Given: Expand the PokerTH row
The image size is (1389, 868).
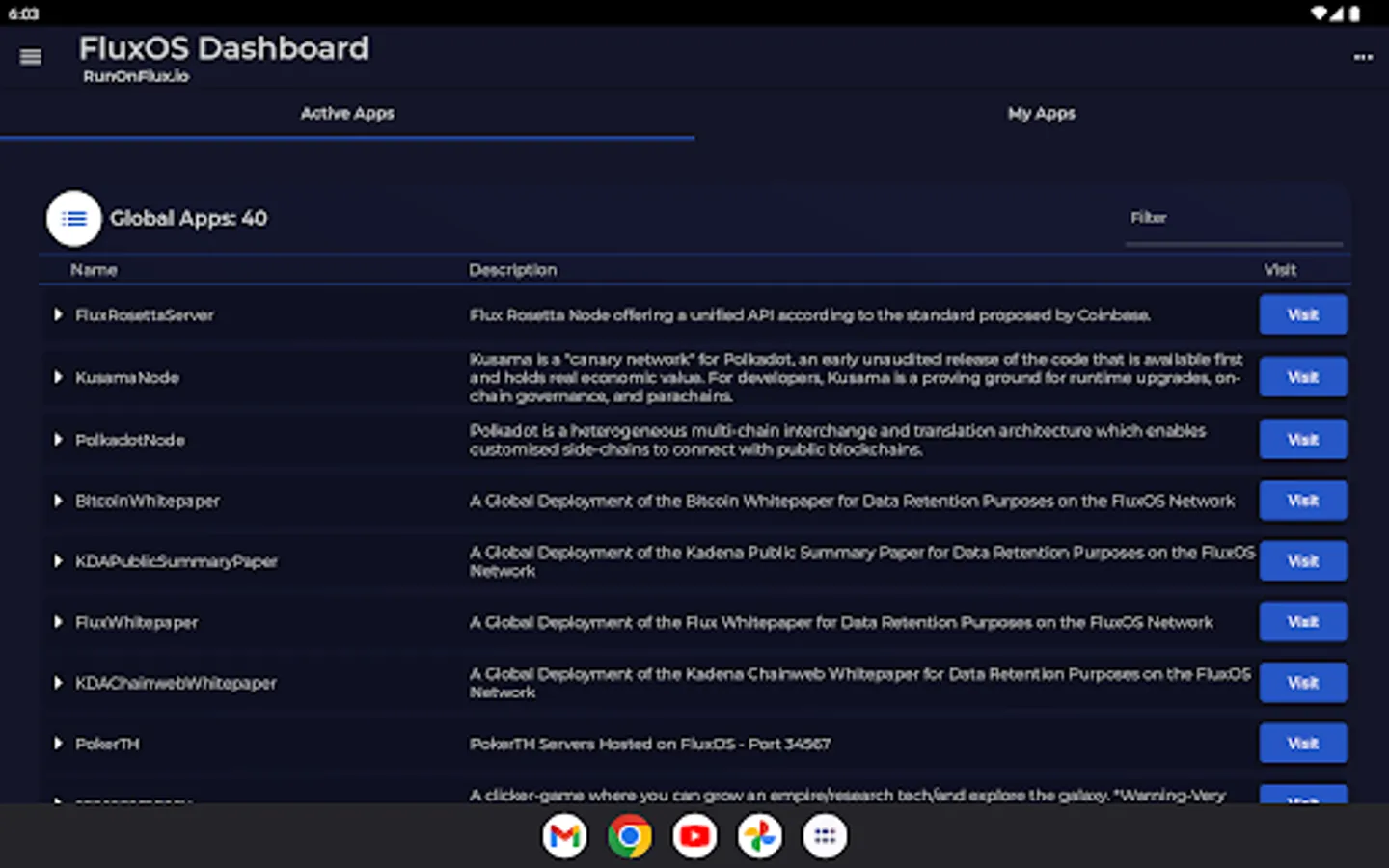Looking at the screenshot, I should click(58, 744).
